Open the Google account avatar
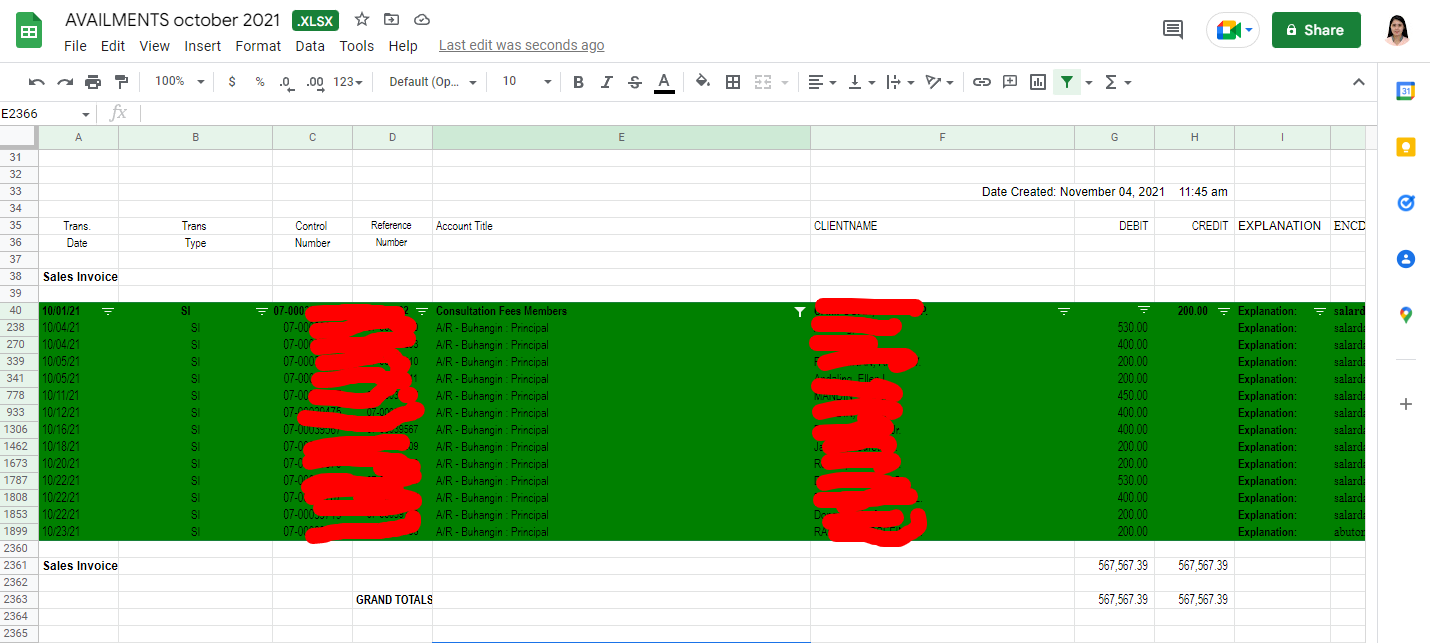The width and height of the screenshot is (1430, 643). pyautogui.click(x=1398, y=30)
